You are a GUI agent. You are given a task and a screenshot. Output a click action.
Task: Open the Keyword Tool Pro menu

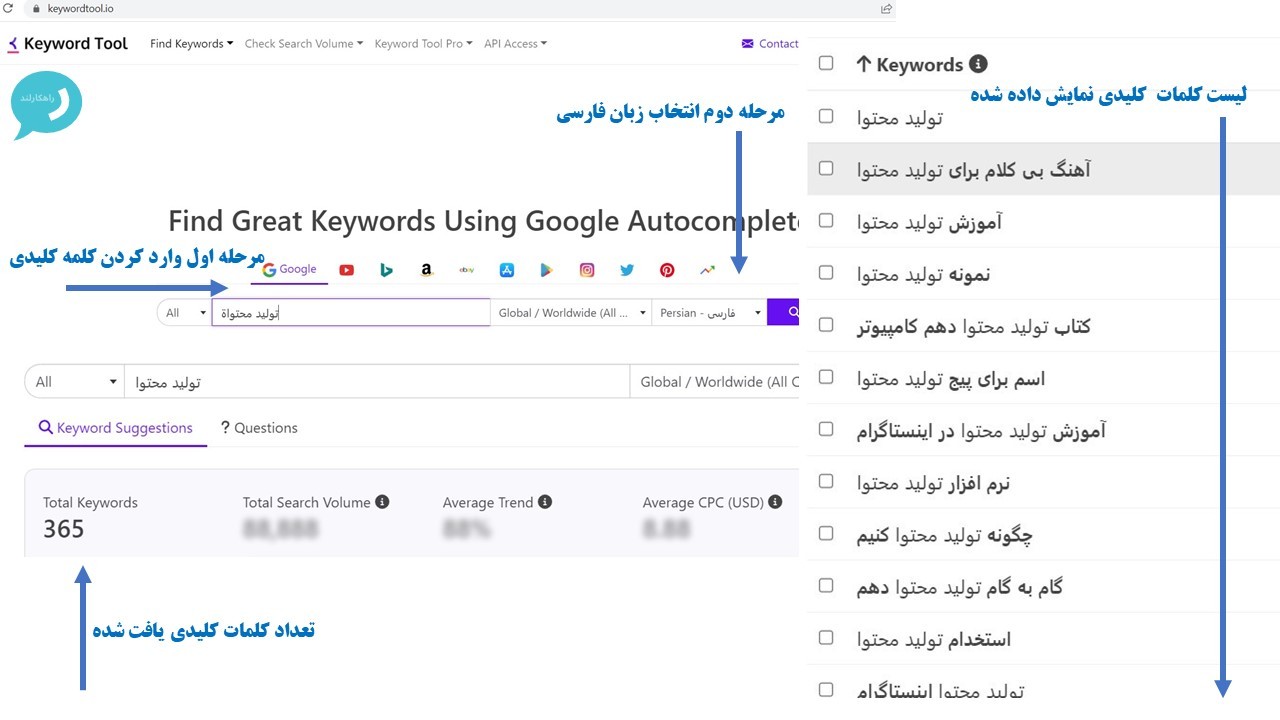point(424,44)
